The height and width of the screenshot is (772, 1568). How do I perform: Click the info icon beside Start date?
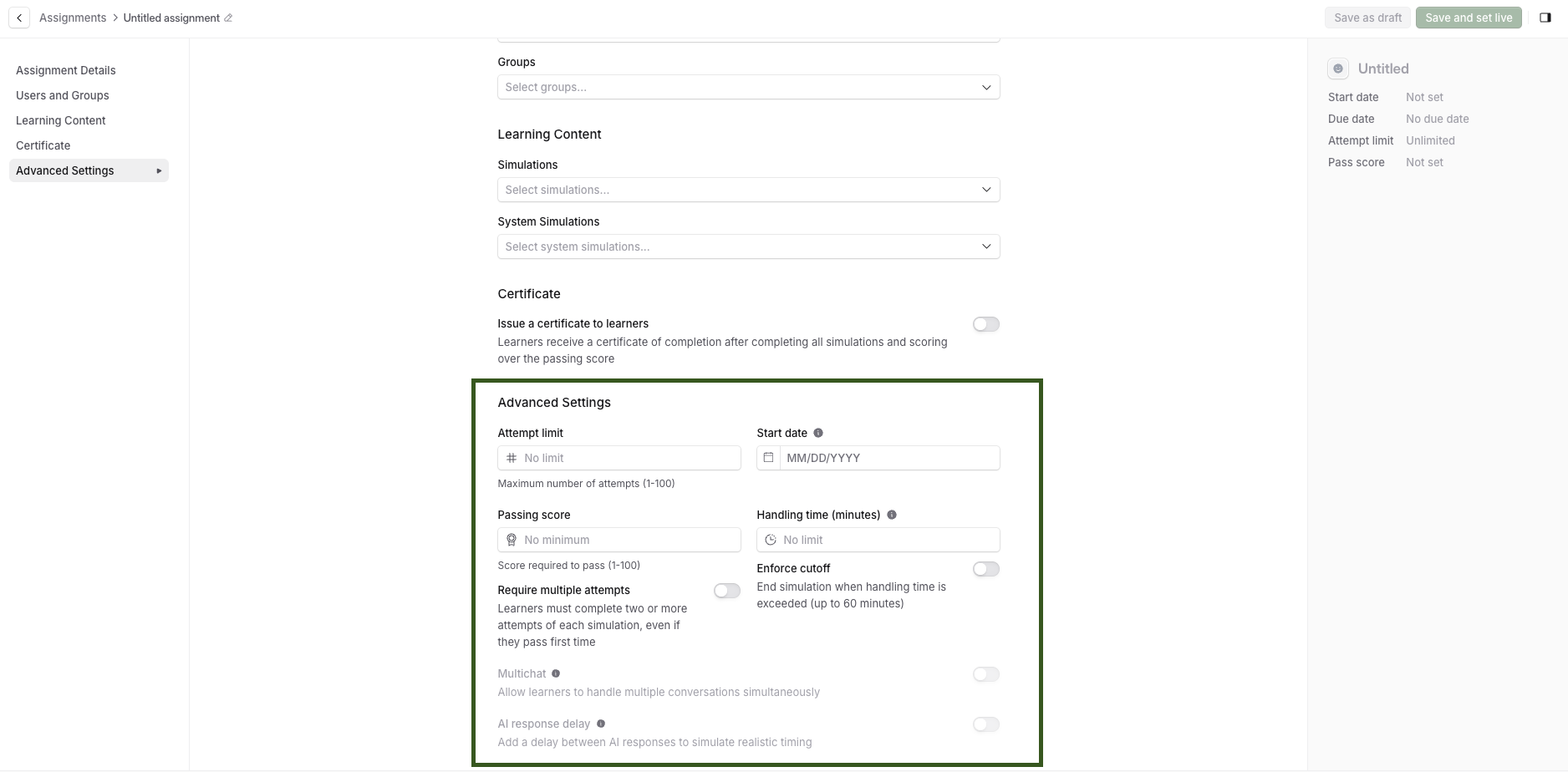[818, 433]
